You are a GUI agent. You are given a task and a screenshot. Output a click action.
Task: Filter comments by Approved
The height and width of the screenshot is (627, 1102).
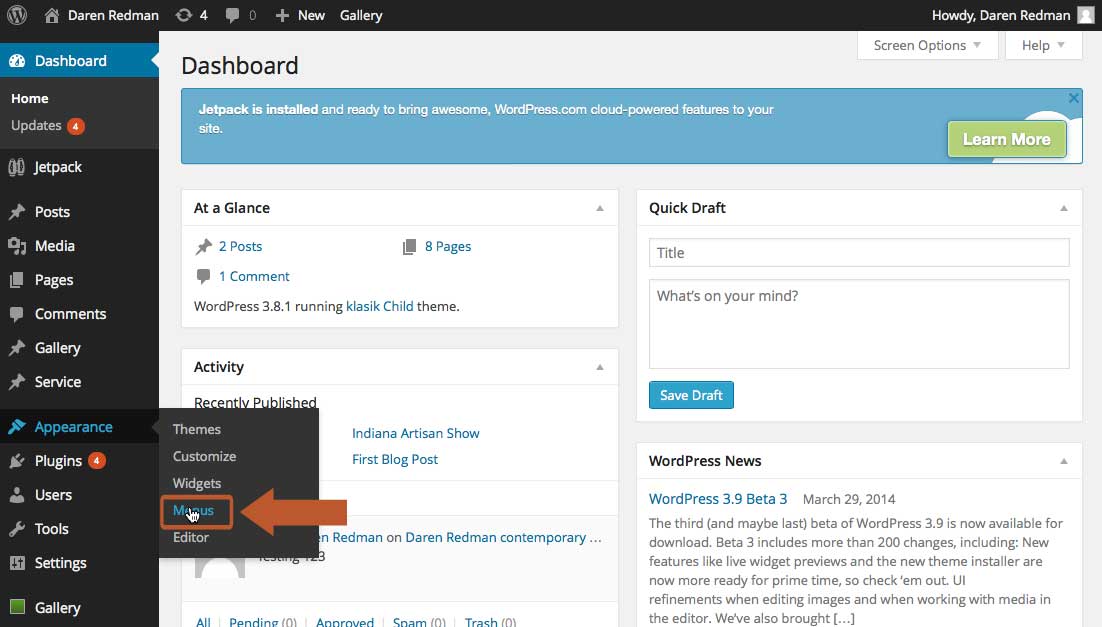point(344,621)
